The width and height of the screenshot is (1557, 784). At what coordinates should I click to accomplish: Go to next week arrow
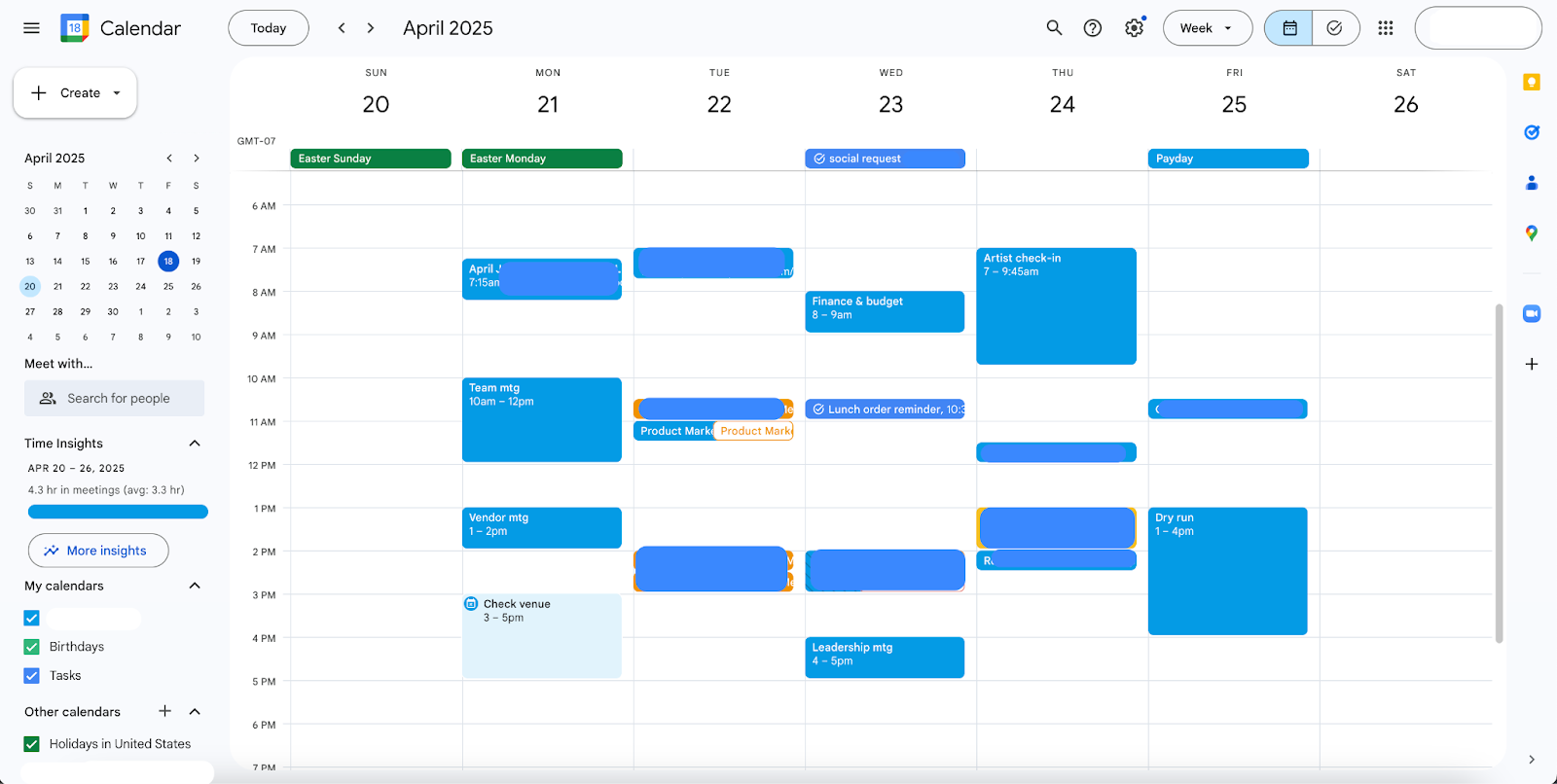pyautogui.click(x=371, y=28)
